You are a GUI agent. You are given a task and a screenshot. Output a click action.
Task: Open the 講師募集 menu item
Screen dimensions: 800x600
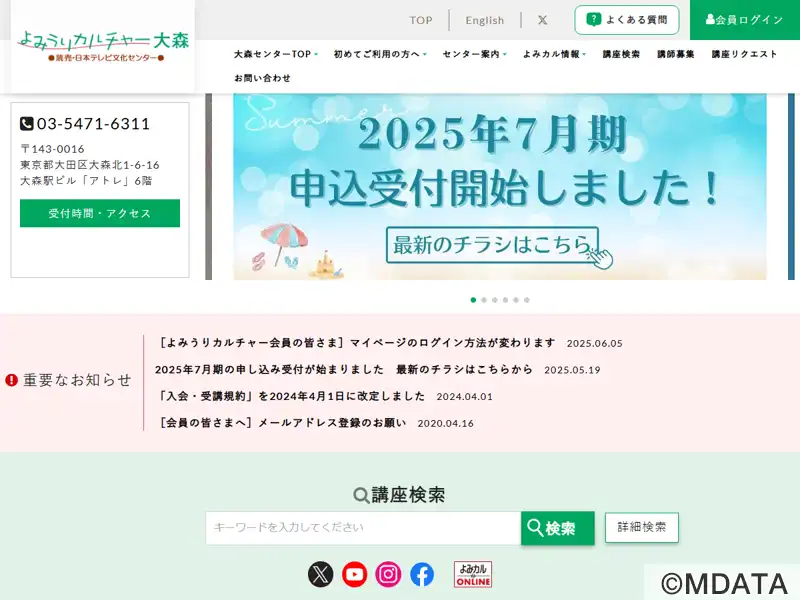pos(676,54)
